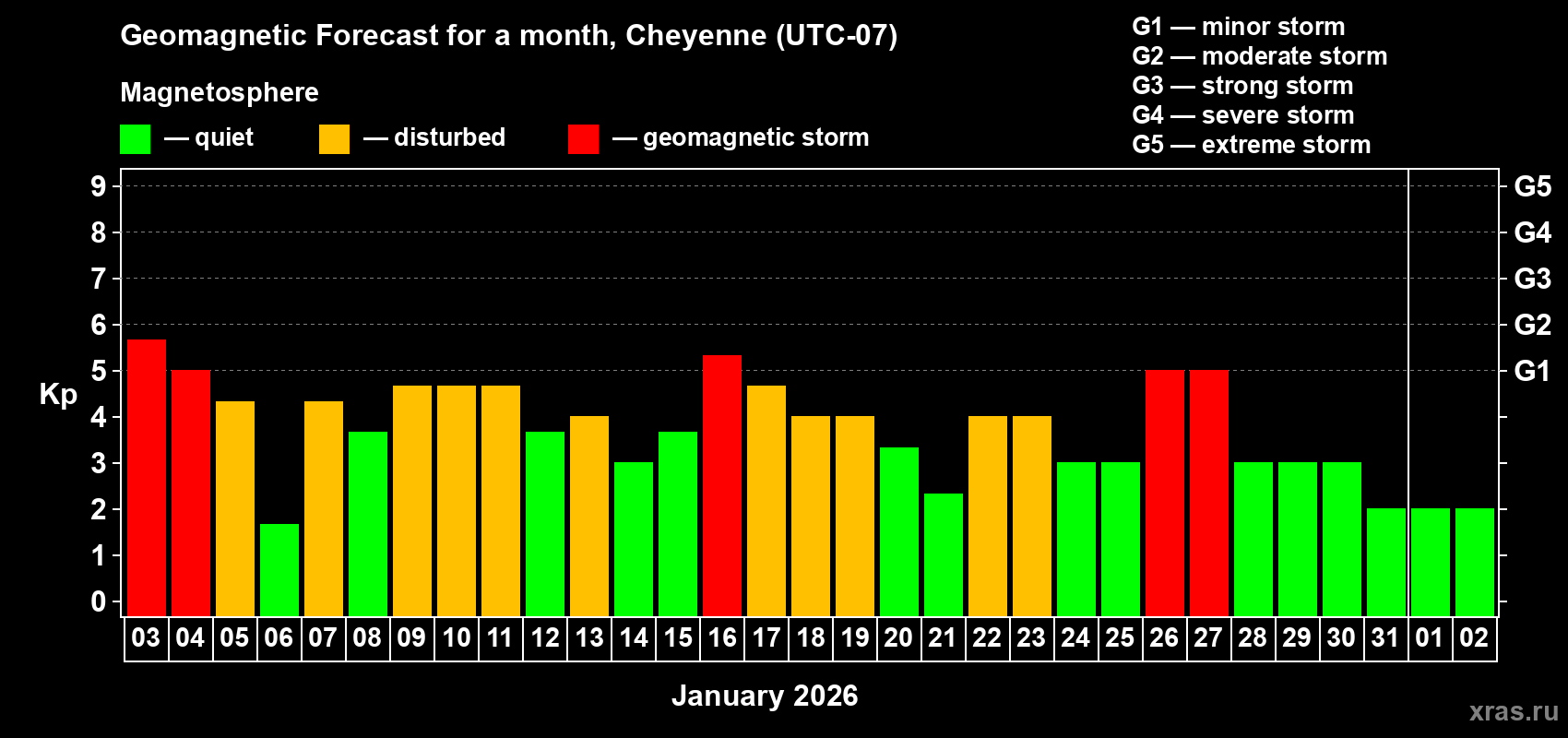Click the red geomagnetic storm legend swatch
Viewport: 1568px width, 738px height.
(x=583, y=139)
